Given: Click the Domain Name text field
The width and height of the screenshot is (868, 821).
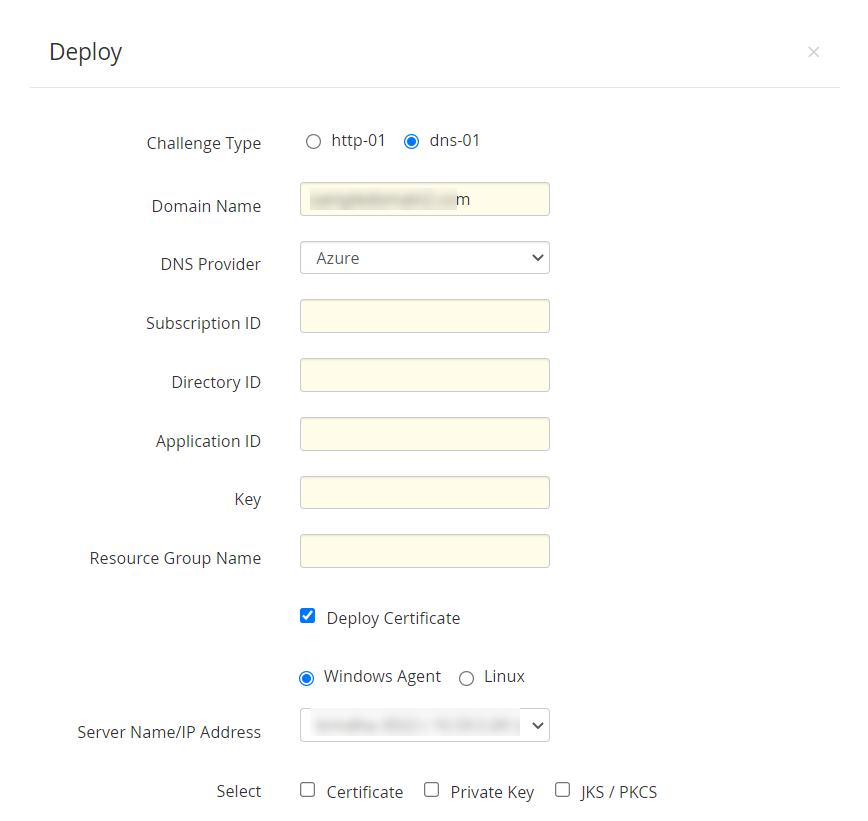Looking at the screenshot, I should coord(424,198).
